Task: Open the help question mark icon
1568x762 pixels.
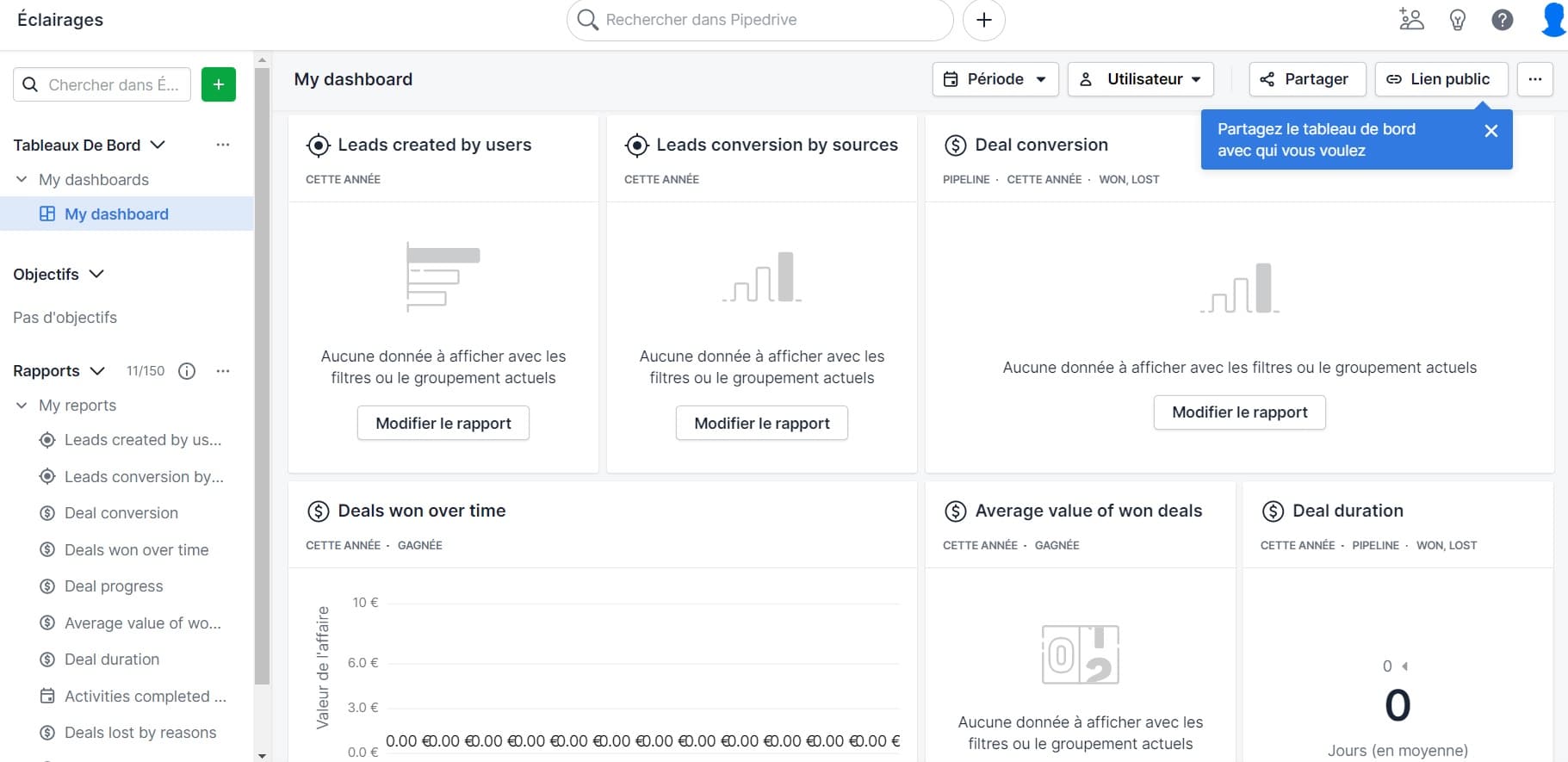Action: [x=1502, y=20]
